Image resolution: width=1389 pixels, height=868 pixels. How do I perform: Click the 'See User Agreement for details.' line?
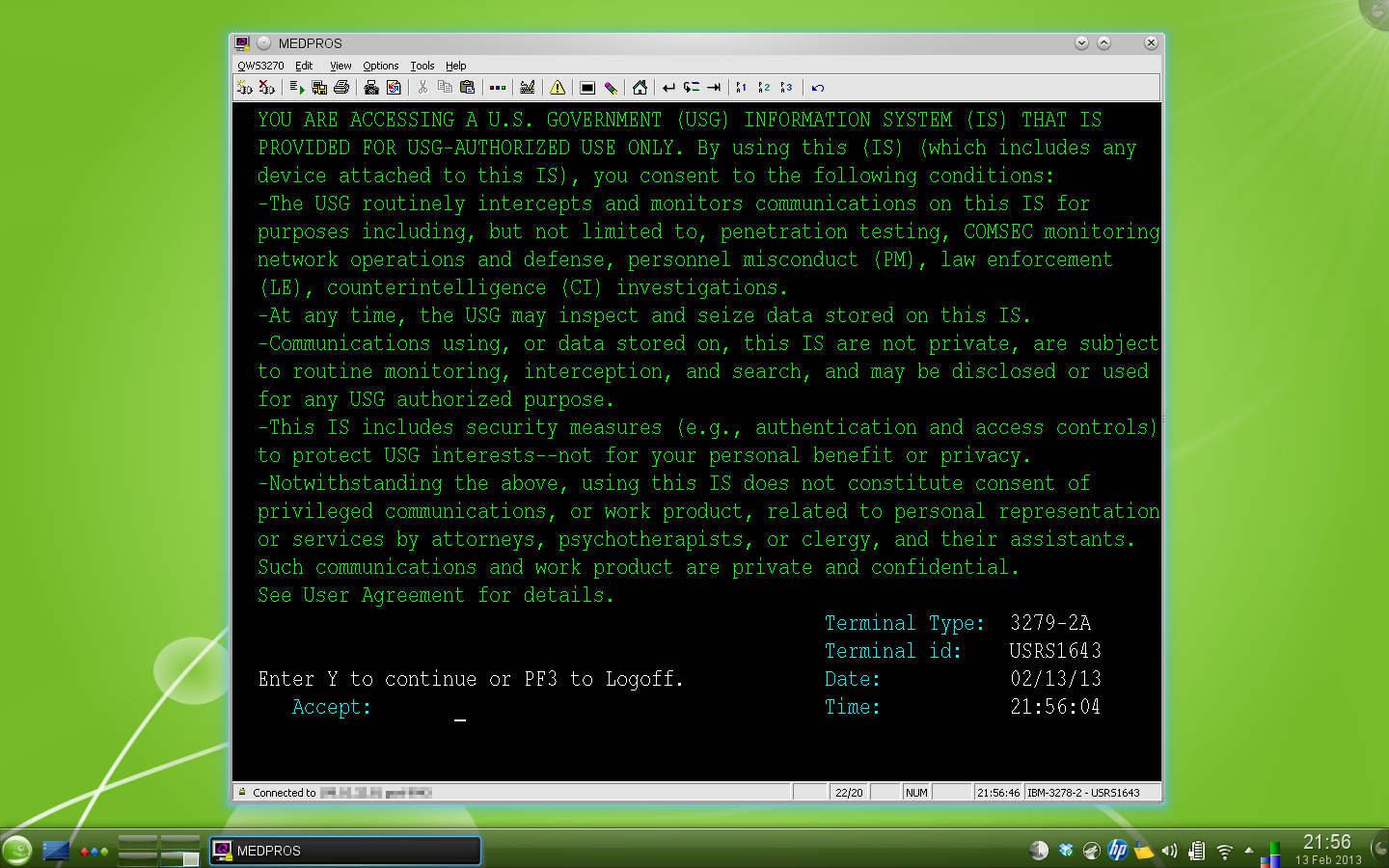(436, 595)
